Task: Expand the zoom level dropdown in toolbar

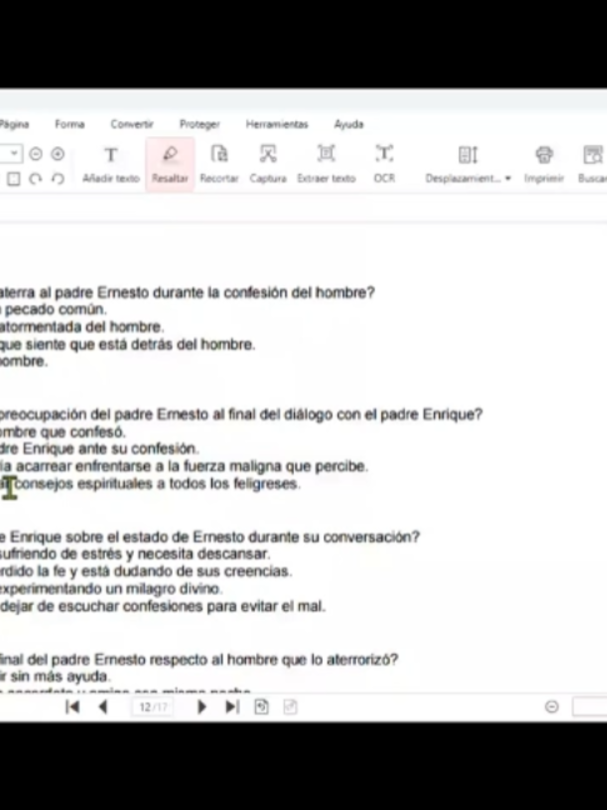Action: [x=14, y=153]
